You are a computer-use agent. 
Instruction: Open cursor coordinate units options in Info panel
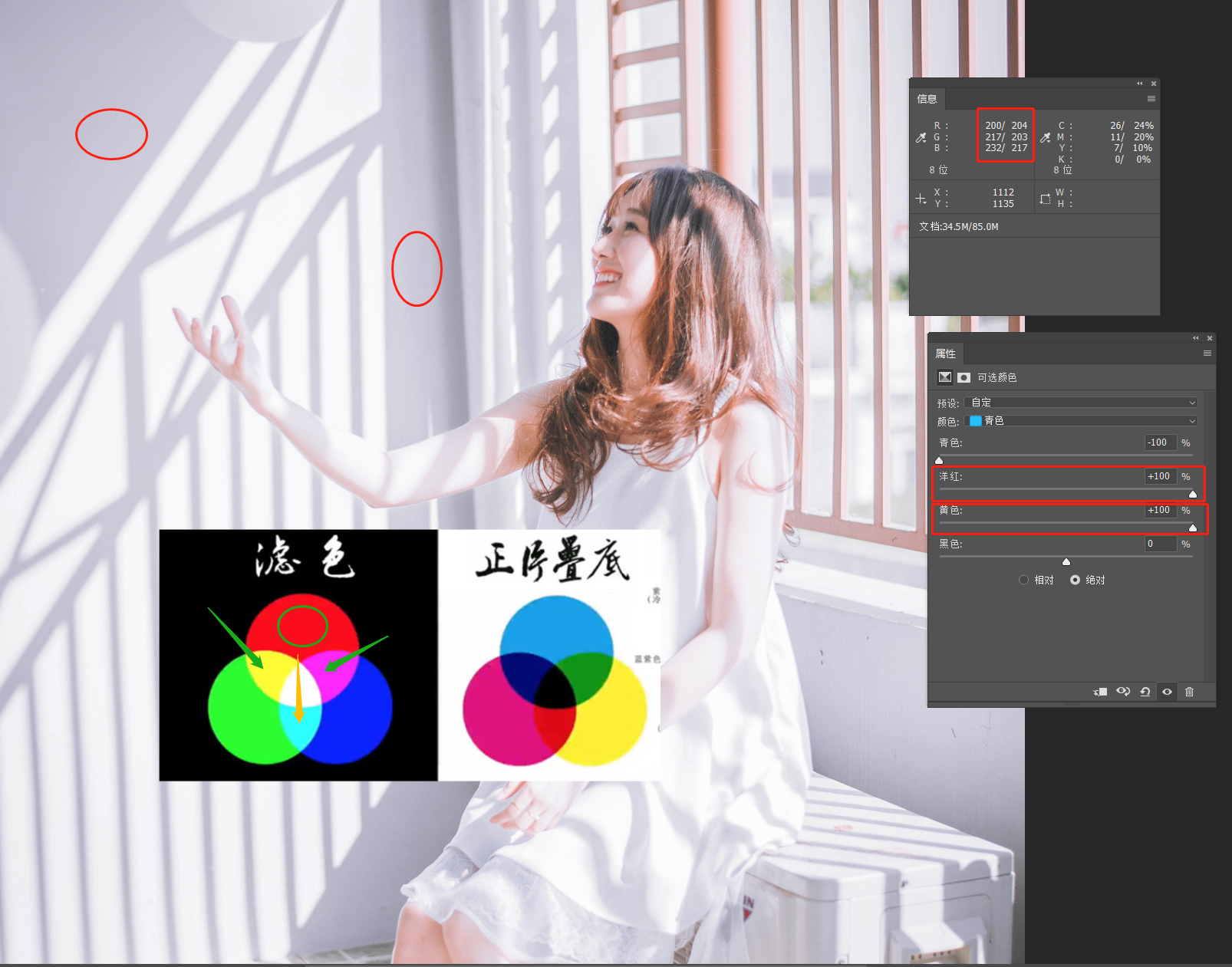click(x=921, y=199)
